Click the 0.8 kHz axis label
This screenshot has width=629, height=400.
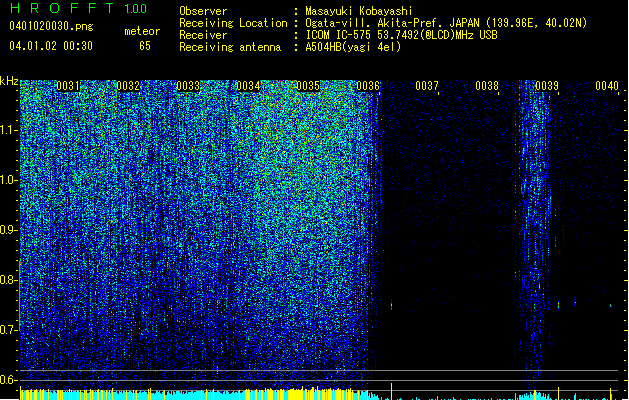coord(9,280)
